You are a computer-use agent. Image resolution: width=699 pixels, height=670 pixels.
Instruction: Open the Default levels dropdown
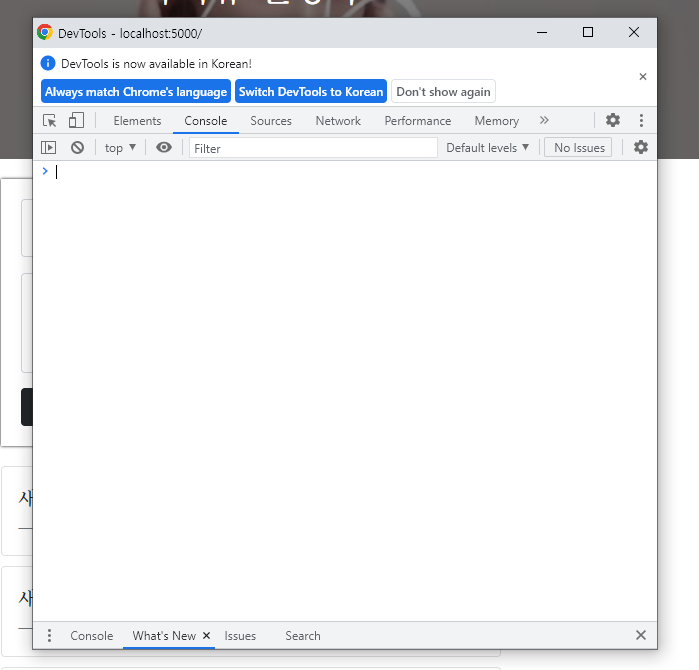(487, 148)
